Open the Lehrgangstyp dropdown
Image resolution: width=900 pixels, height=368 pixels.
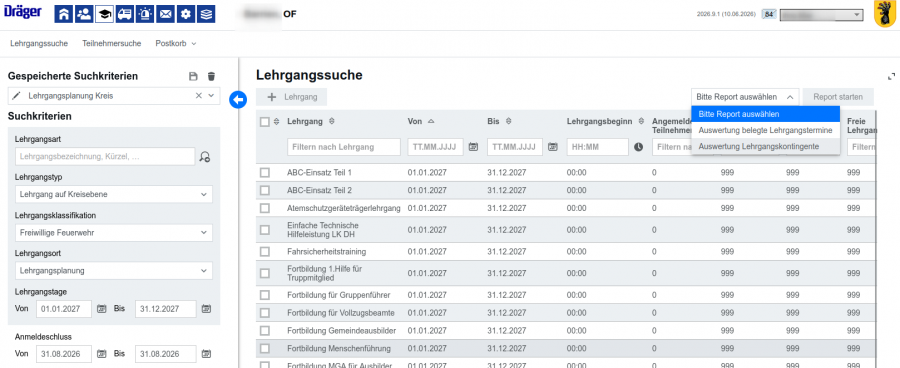(114, 195)
